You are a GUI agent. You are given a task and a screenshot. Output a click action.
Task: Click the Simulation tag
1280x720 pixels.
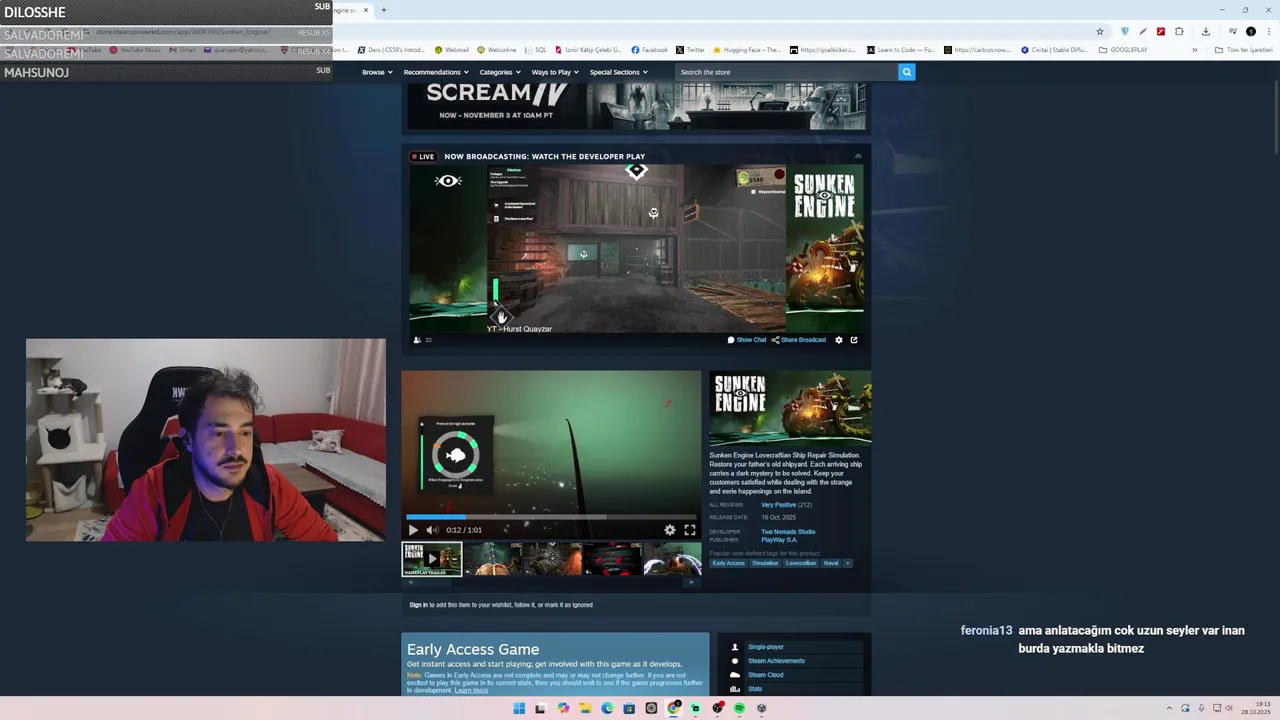pos(765,563)
